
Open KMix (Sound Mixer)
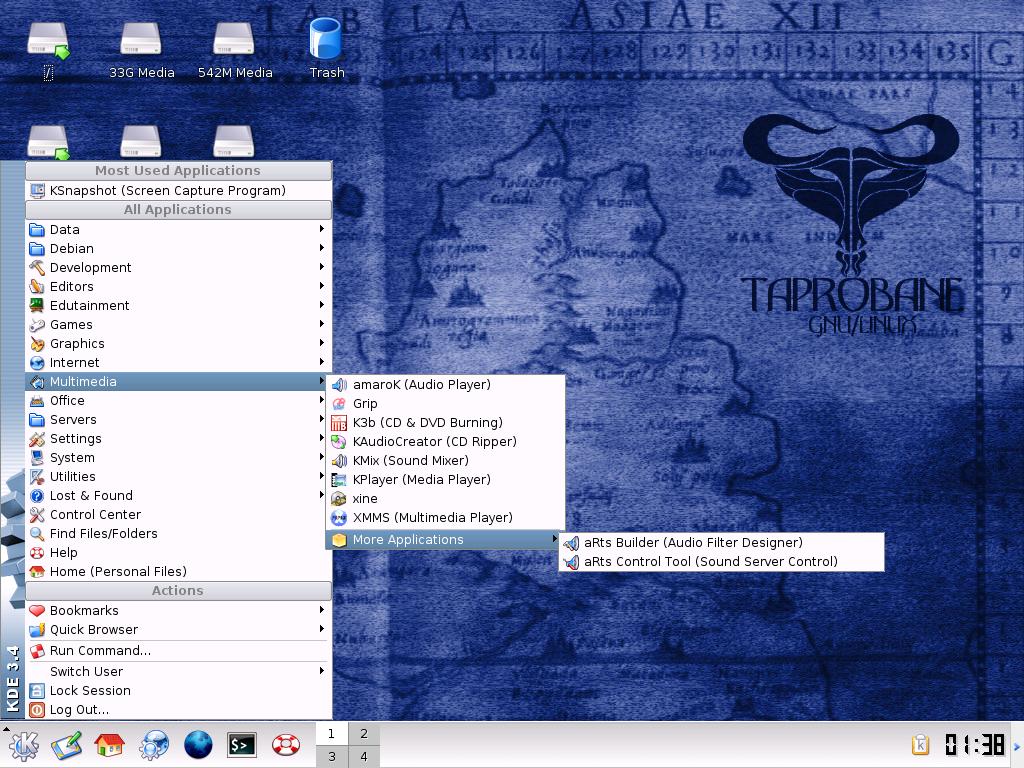445,460
